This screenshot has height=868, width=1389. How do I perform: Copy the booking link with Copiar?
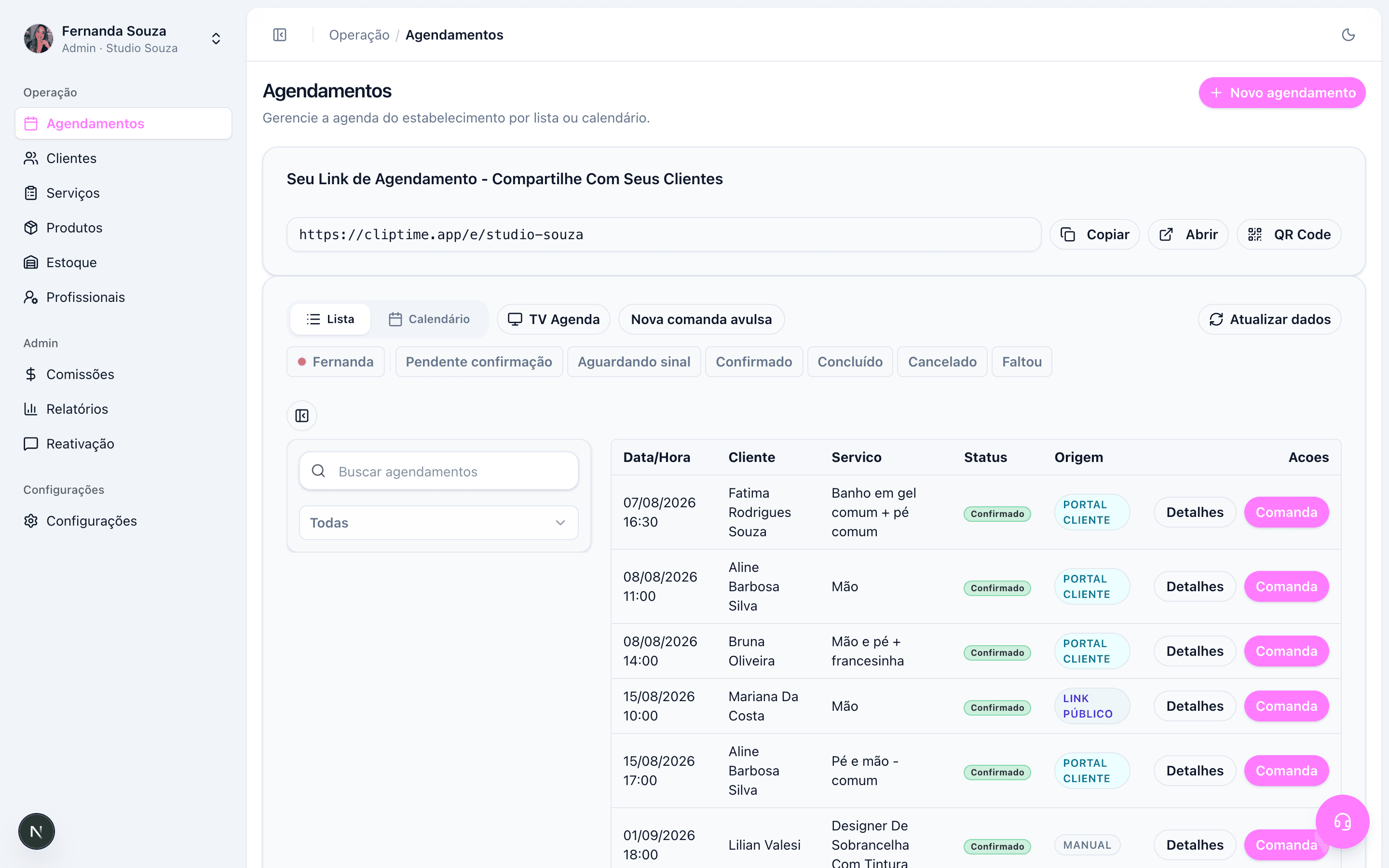[1094, 234]
